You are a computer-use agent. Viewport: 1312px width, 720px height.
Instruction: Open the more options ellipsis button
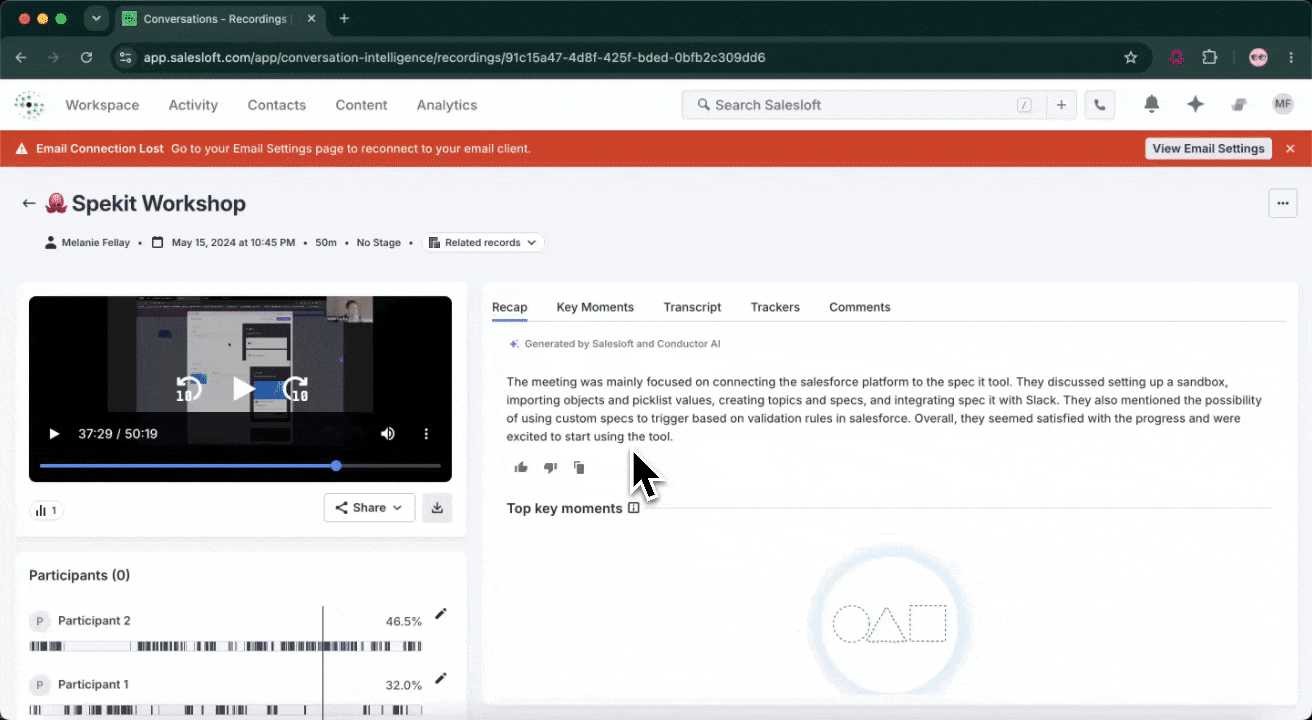tap(1282, 203)
